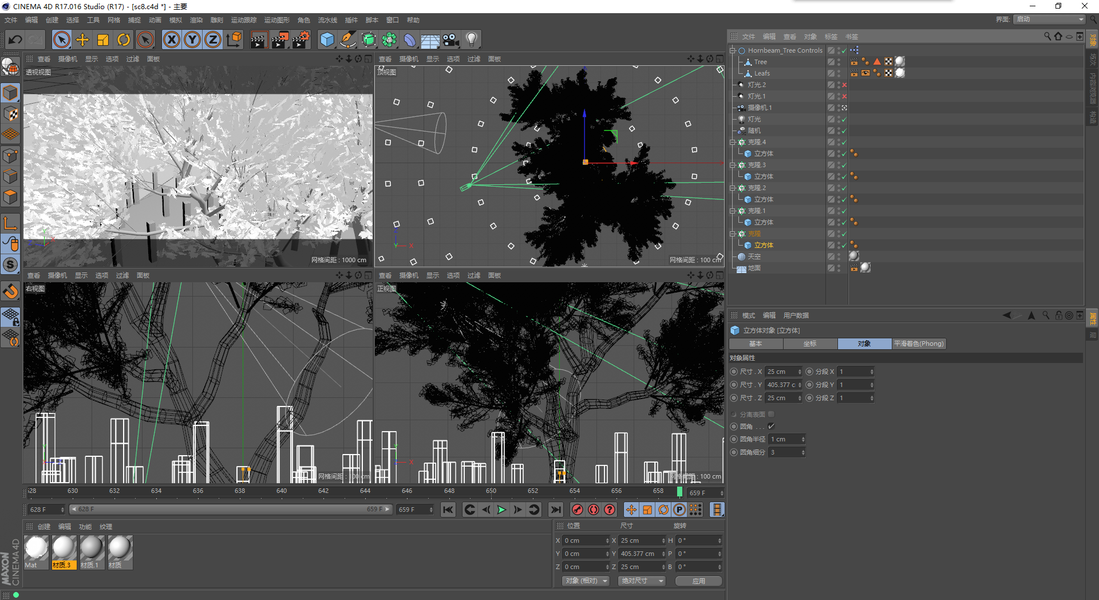Activate the Rotate tool
Screen dimensions: 1099x600
[124, 40]
